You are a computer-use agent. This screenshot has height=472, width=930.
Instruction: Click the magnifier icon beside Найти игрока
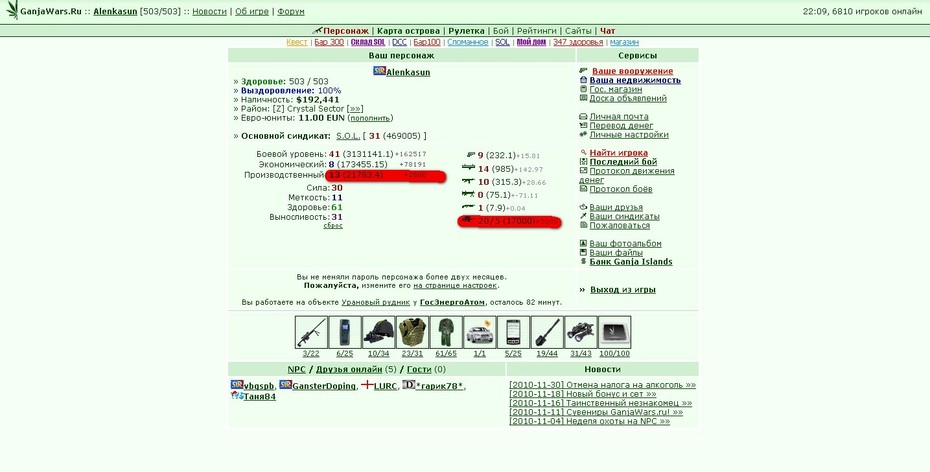click(x=584, y=152)
